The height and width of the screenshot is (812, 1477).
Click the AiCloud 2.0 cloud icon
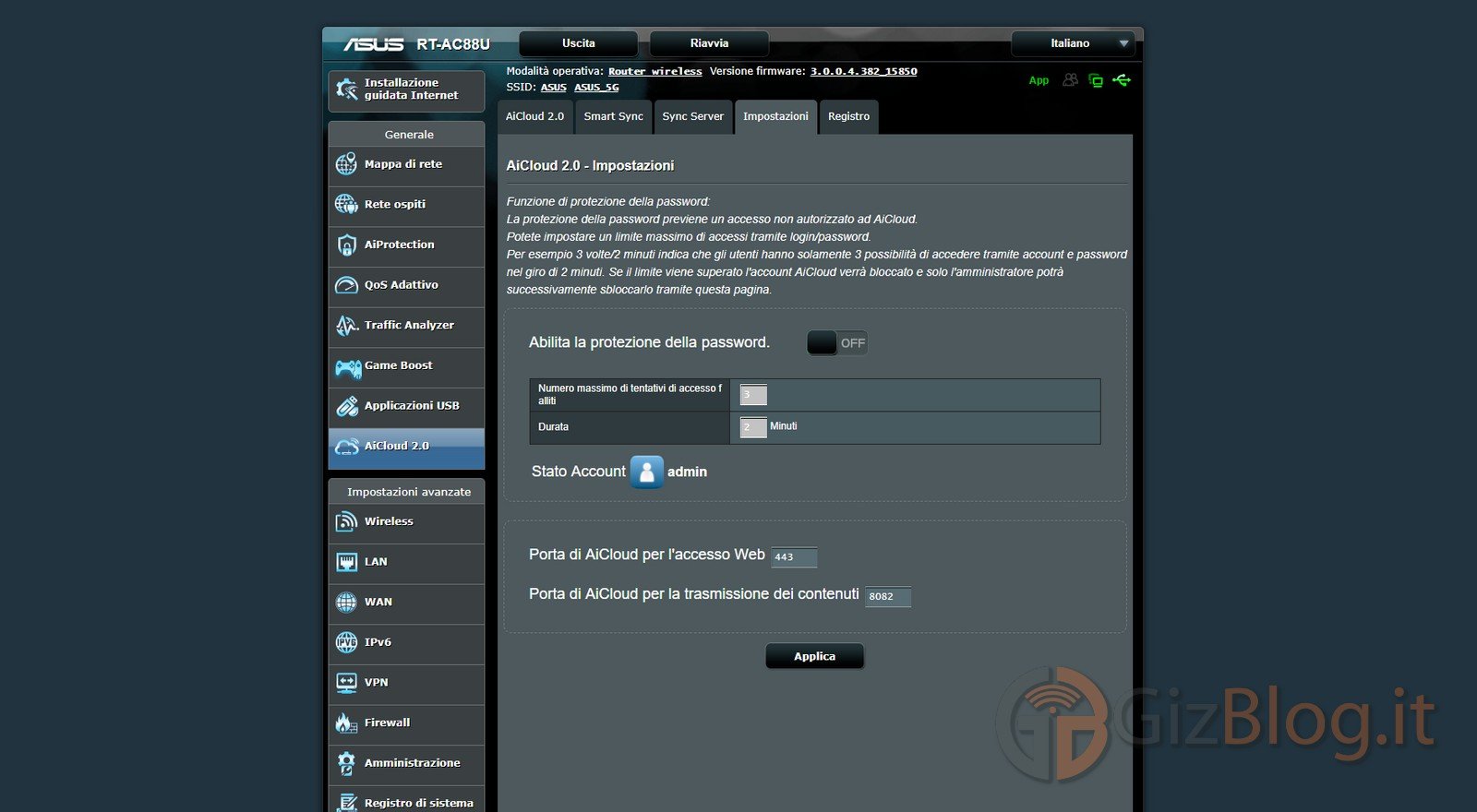pos(346,446)
